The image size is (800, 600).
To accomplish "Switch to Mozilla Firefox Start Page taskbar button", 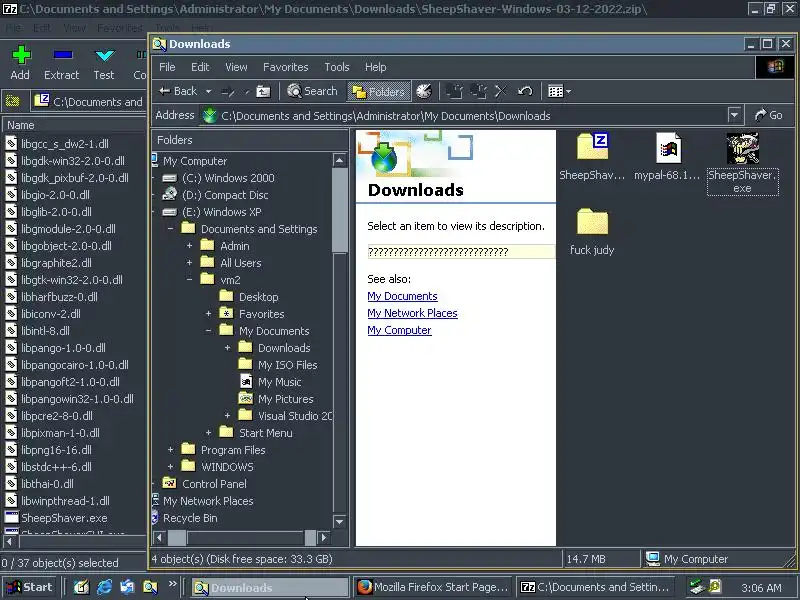I will coord(433,587).
